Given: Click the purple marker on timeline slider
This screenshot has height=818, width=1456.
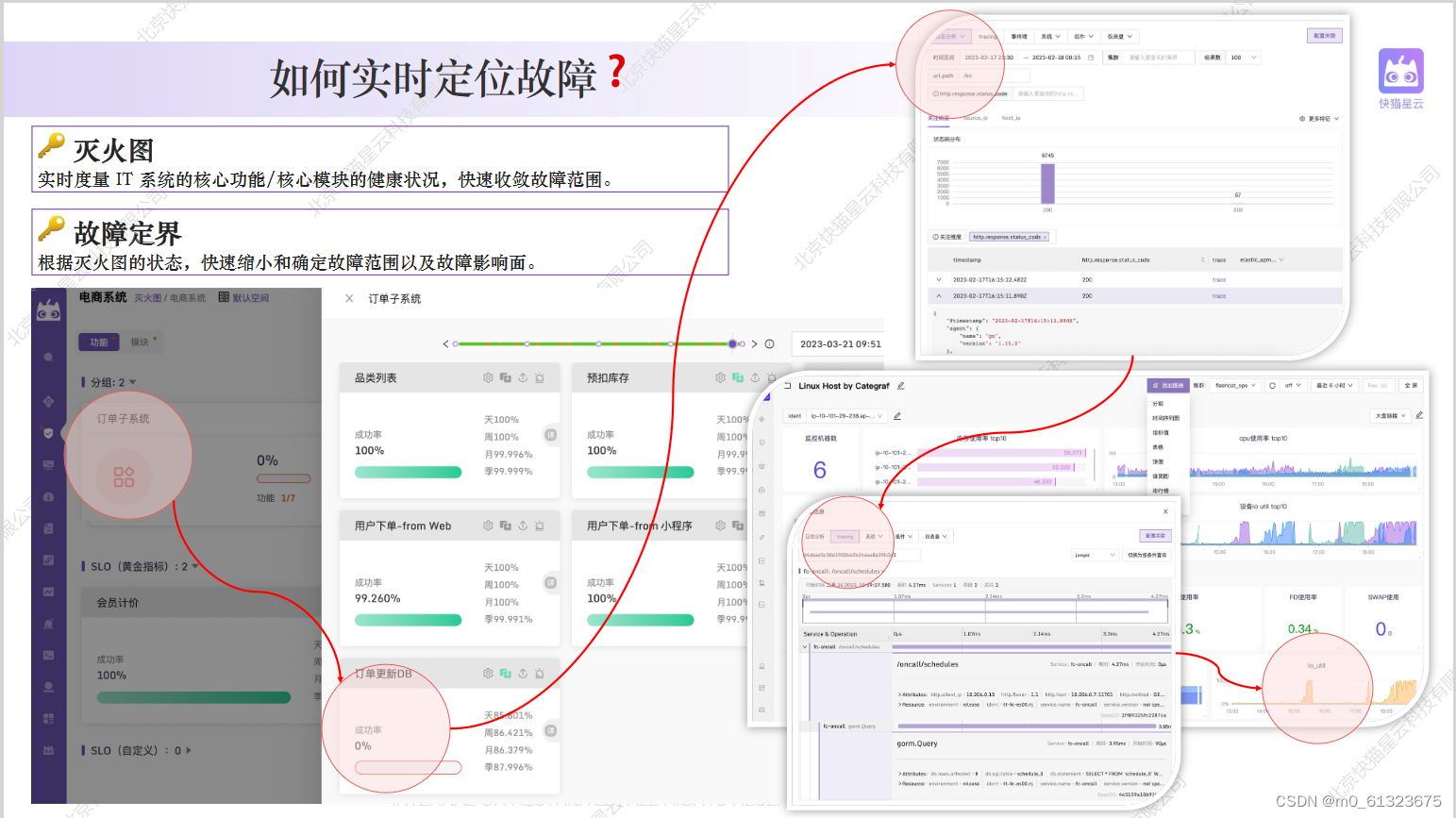Looking at the screenshot, I should (732, 343).
